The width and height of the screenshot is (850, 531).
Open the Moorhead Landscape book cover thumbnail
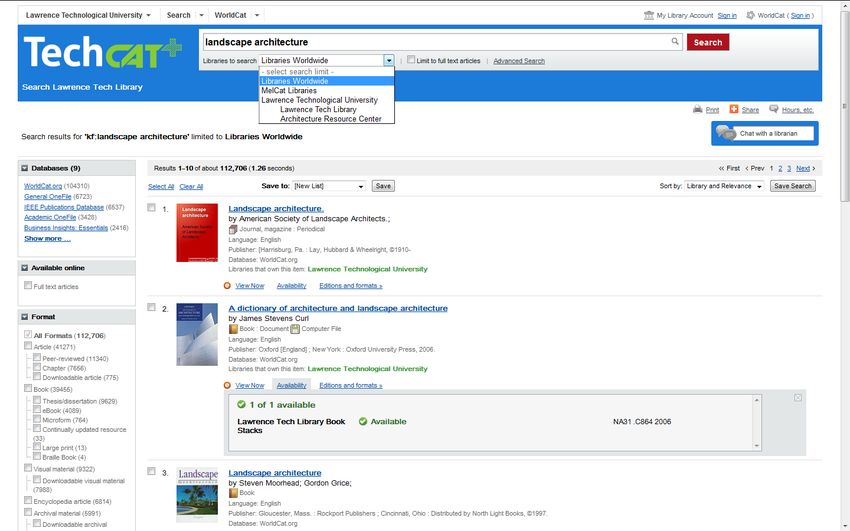coord(197,495)
